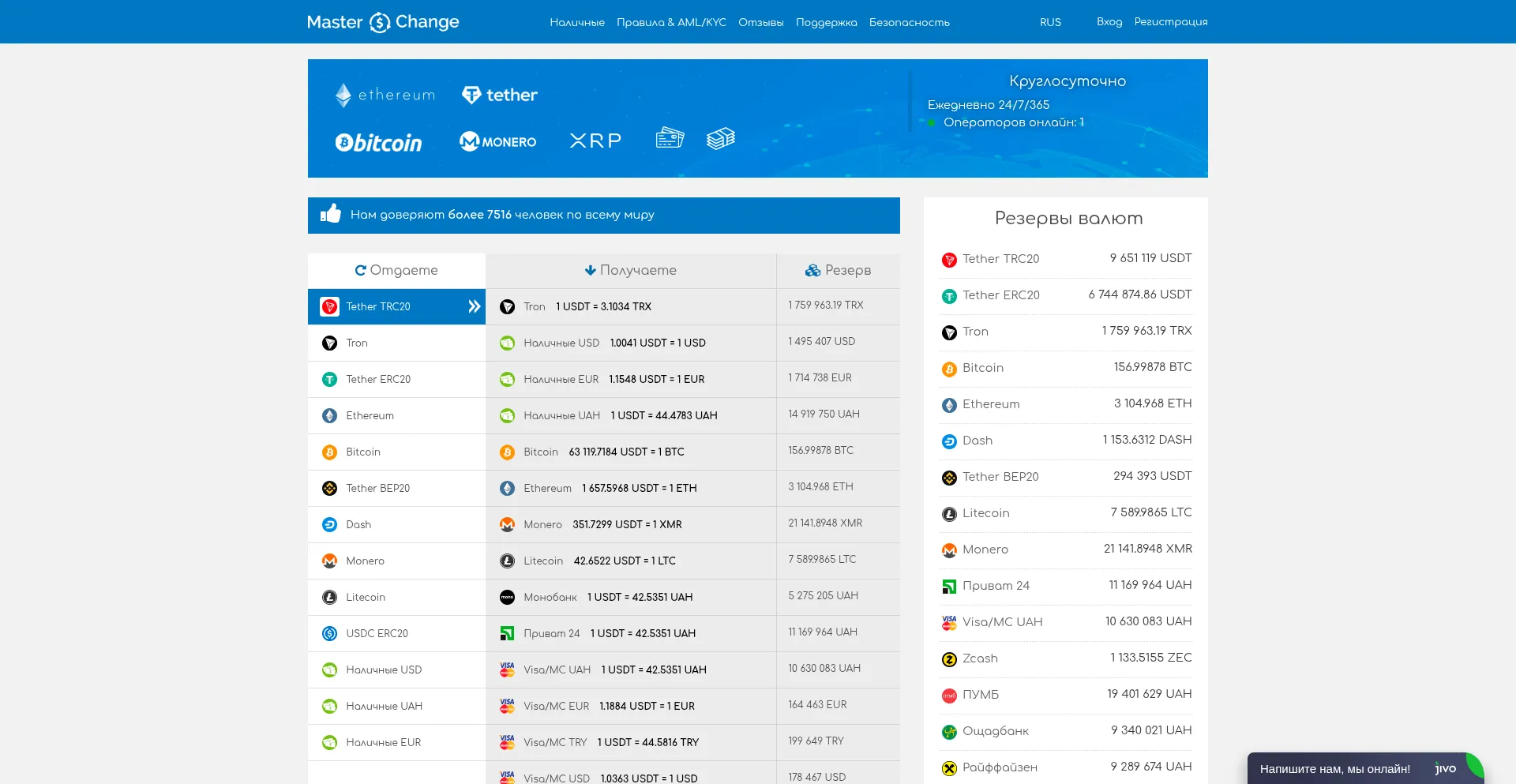Choose Наличные EUR in the Отдаете list
This screenshot has width=1516, height=784.
396,742
